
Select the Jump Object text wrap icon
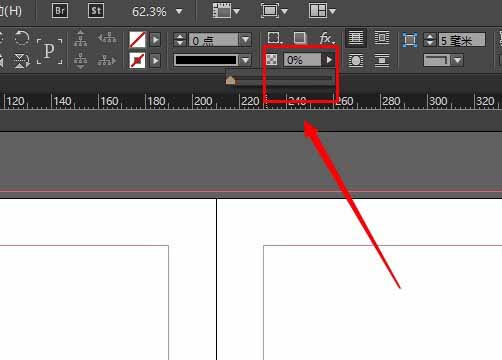coord(381,61)
